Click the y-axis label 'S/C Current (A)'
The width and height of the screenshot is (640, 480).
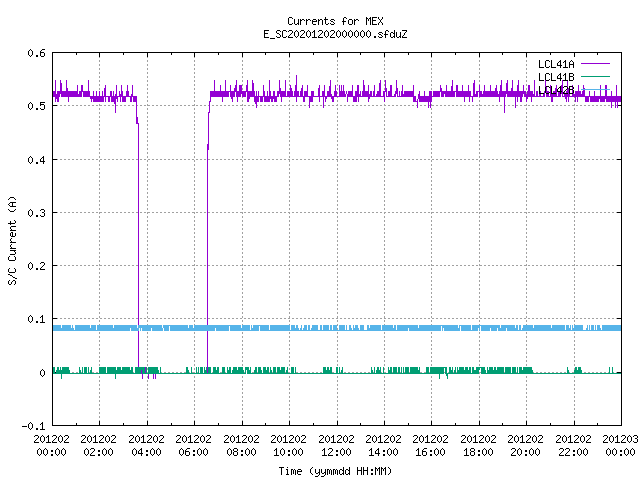pos(13,240)
